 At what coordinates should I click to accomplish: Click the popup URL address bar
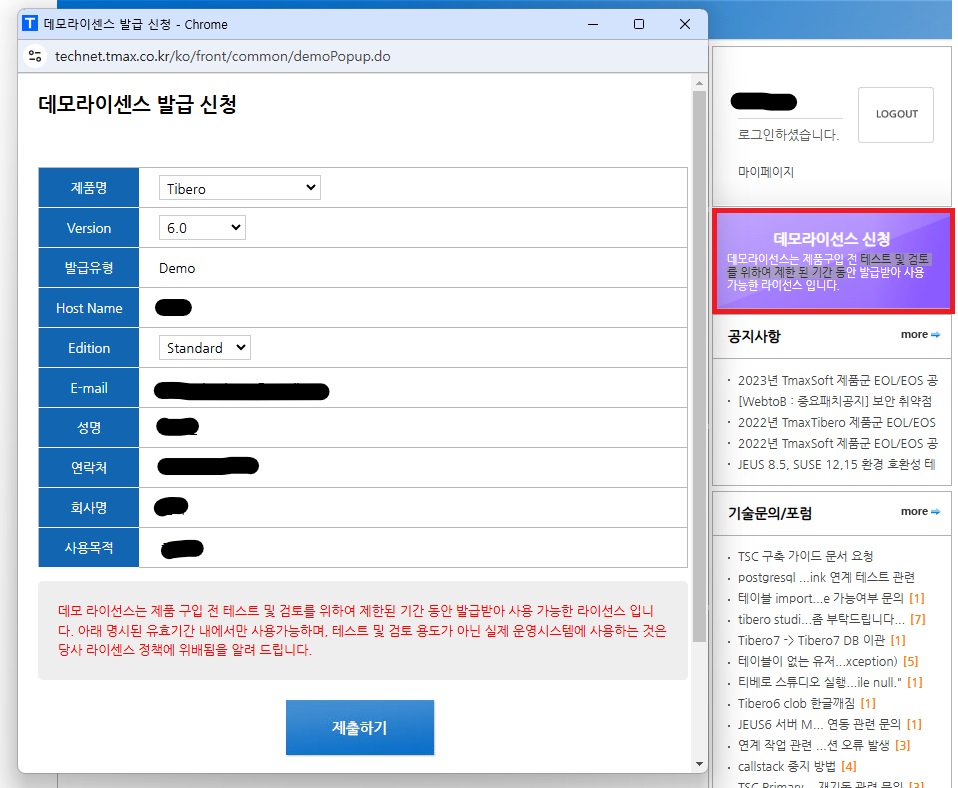222,56
